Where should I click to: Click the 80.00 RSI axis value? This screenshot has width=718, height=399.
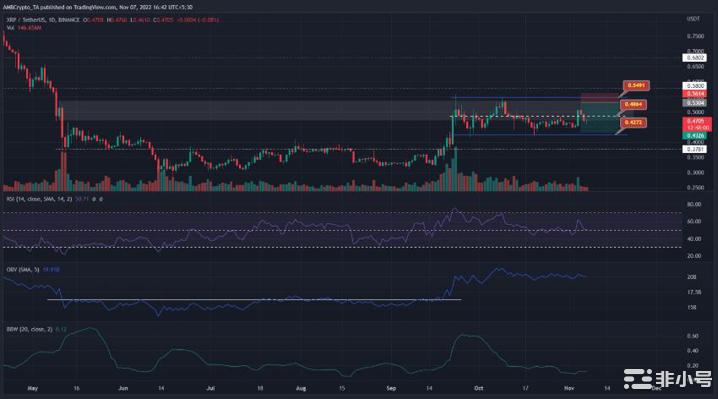694,204
